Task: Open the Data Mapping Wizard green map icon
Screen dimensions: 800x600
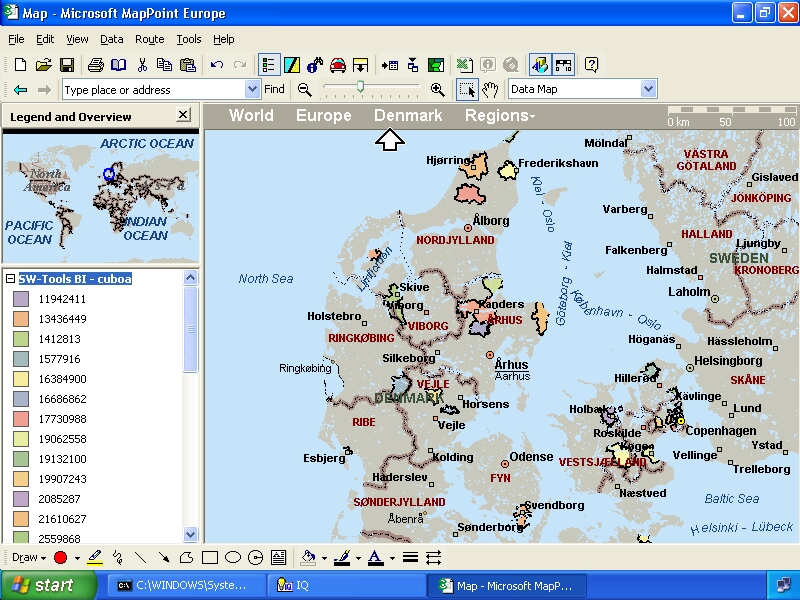Action: [x=436, y=65]
